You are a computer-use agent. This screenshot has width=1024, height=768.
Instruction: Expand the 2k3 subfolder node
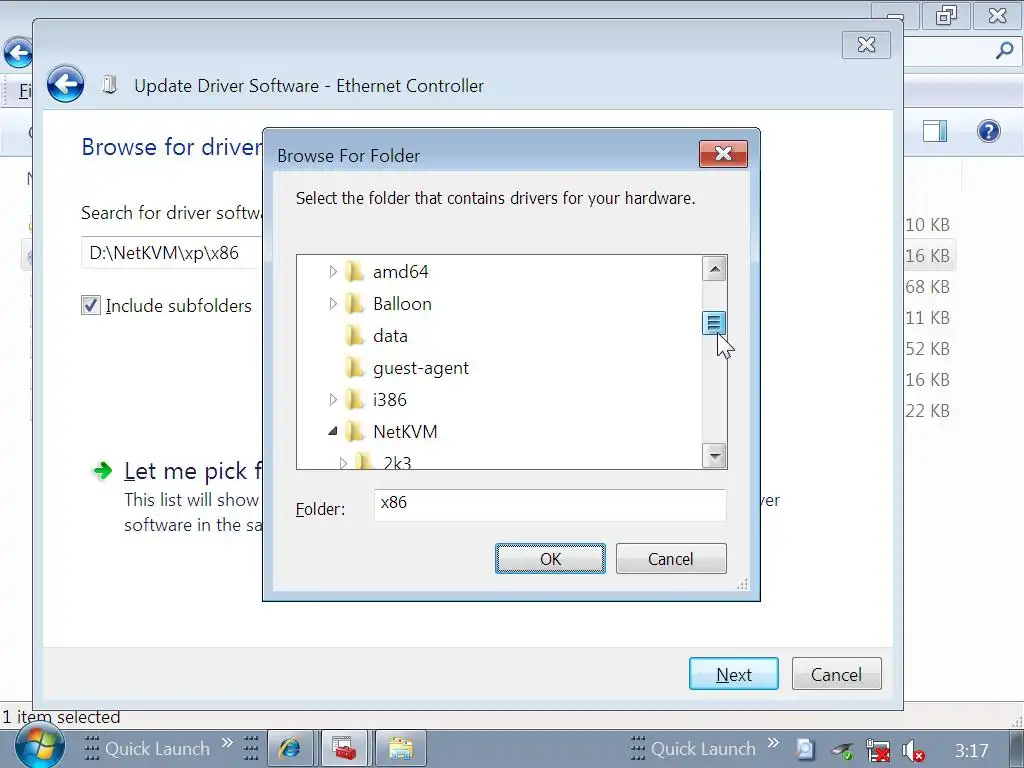[344, 463]
